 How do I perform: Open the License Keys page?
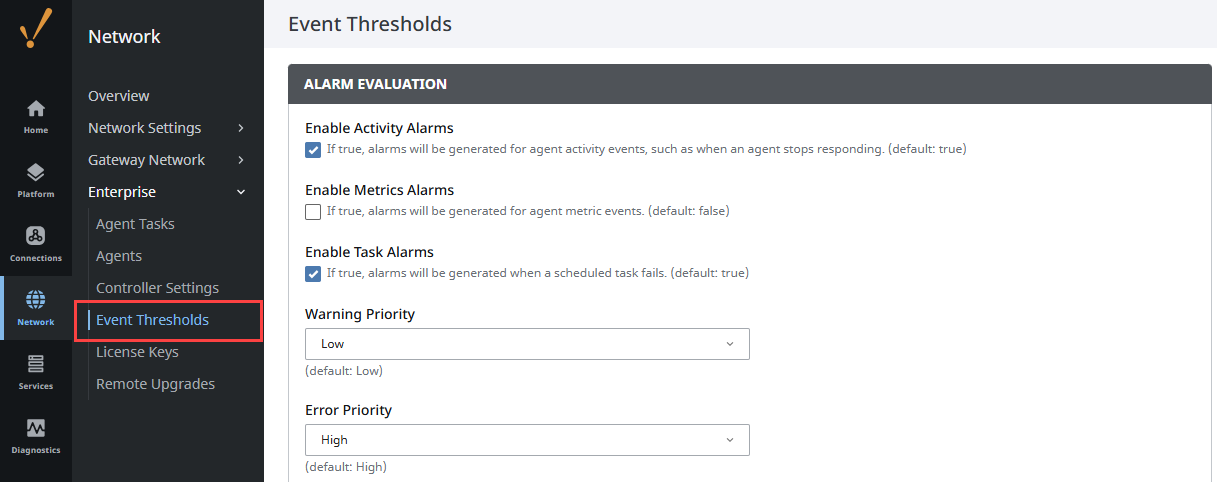tap(137, 352)
